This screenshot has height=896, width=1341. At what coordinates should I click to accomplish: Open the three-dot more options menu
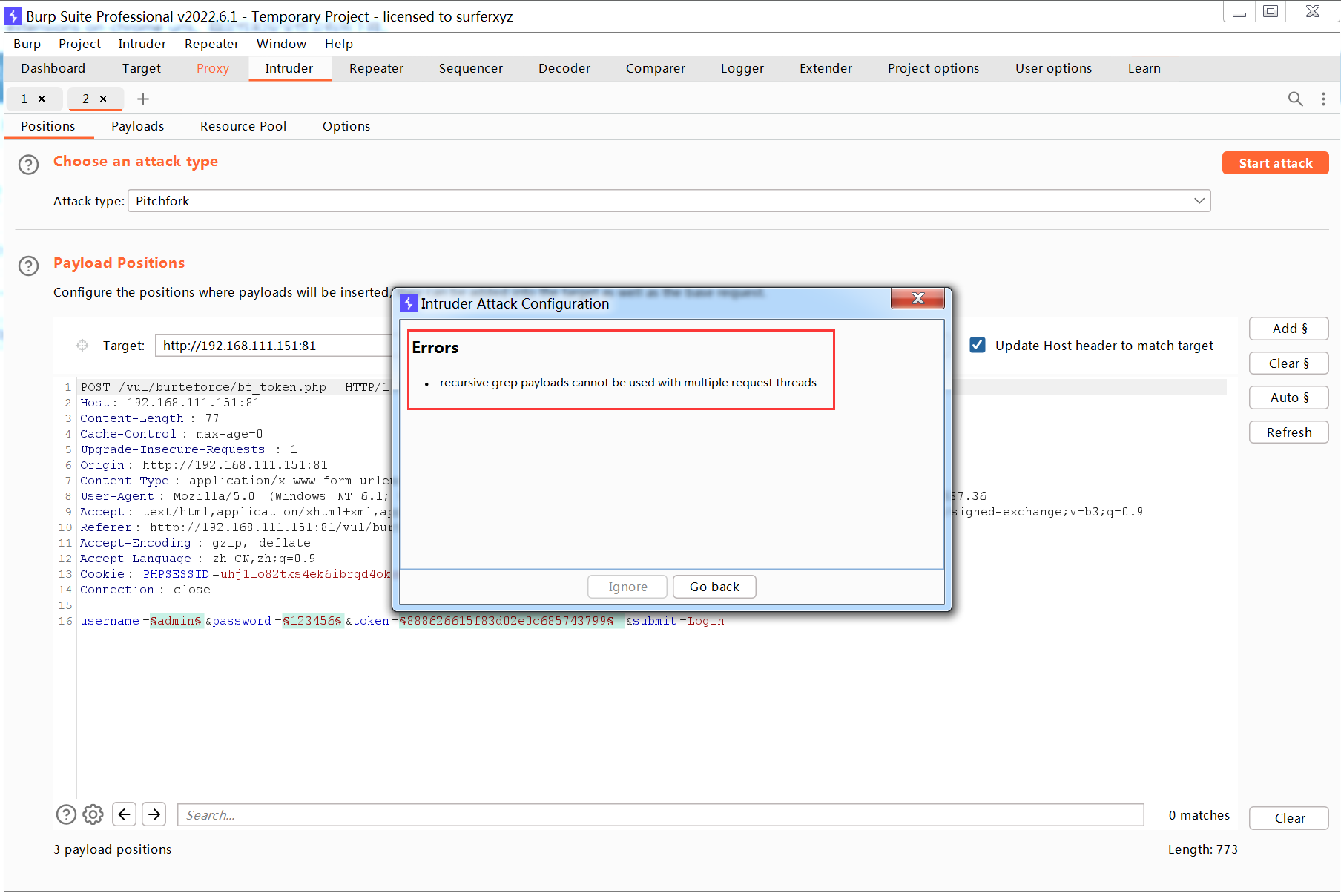coord(1323,99)
